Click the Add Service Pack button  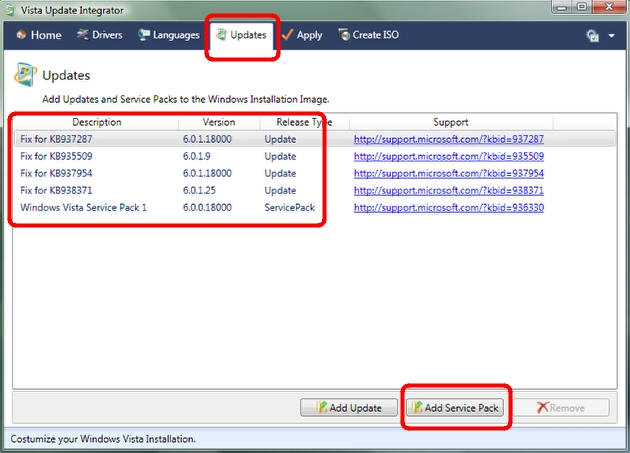[455, 408]
